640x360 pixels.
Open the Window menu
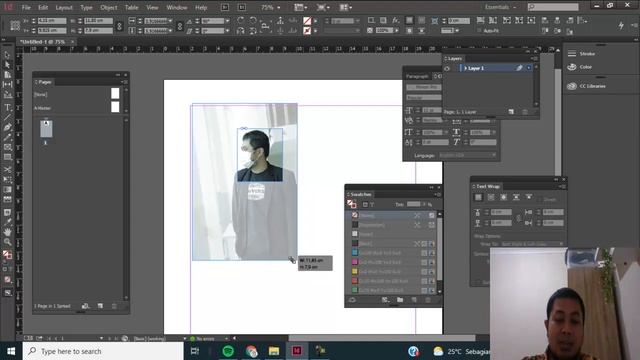(177, 7)
